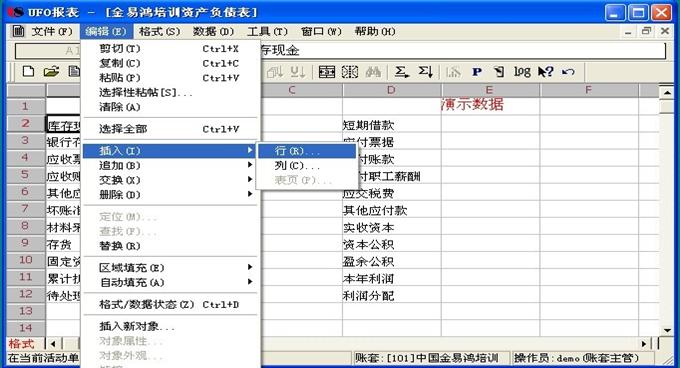Click the cell containing 资本公积
680x368 pixels.
point(392,245)
